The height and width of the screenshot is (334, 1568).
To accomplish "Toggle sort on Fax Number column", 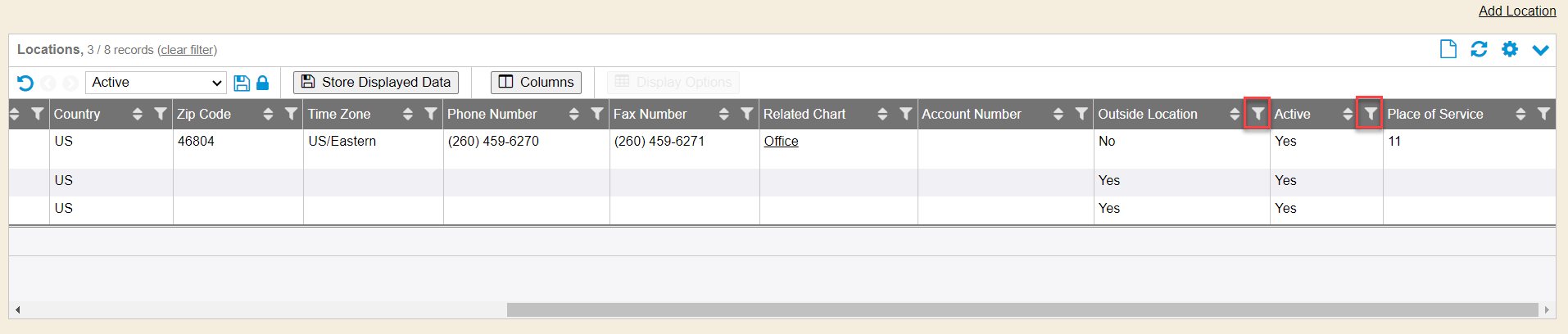I will (723, 114).
